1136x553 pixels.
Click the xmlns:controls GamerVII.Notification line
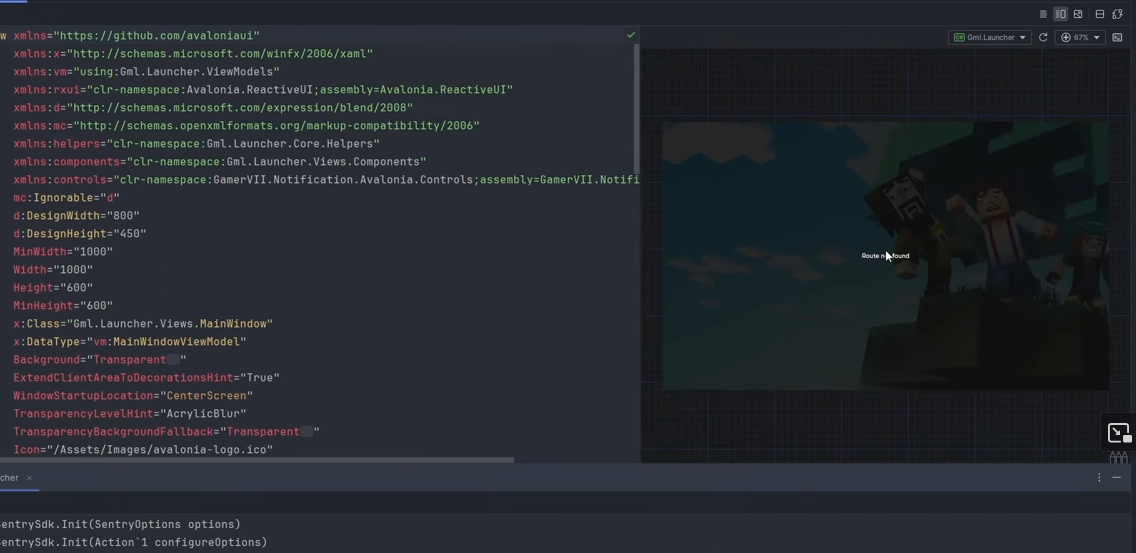[326, 180]
